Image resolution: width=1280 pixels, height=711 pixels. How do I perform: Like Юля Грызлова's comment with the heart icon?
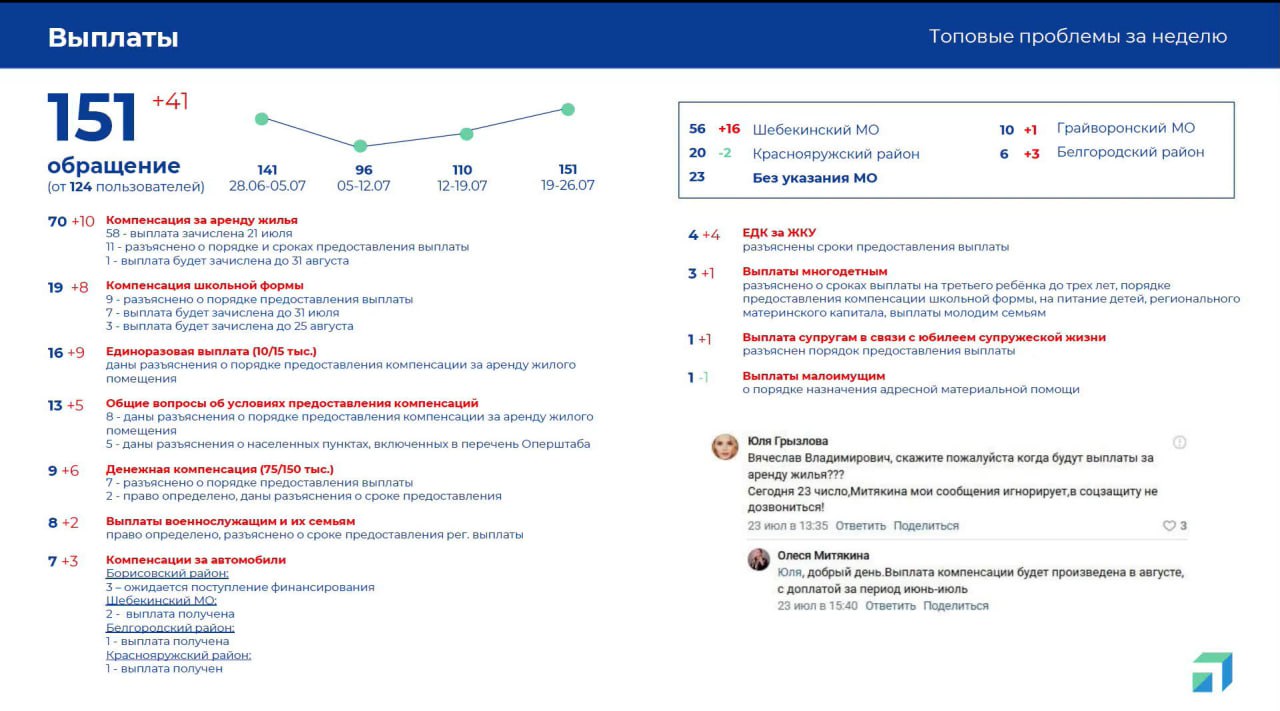click(1169, 526)
